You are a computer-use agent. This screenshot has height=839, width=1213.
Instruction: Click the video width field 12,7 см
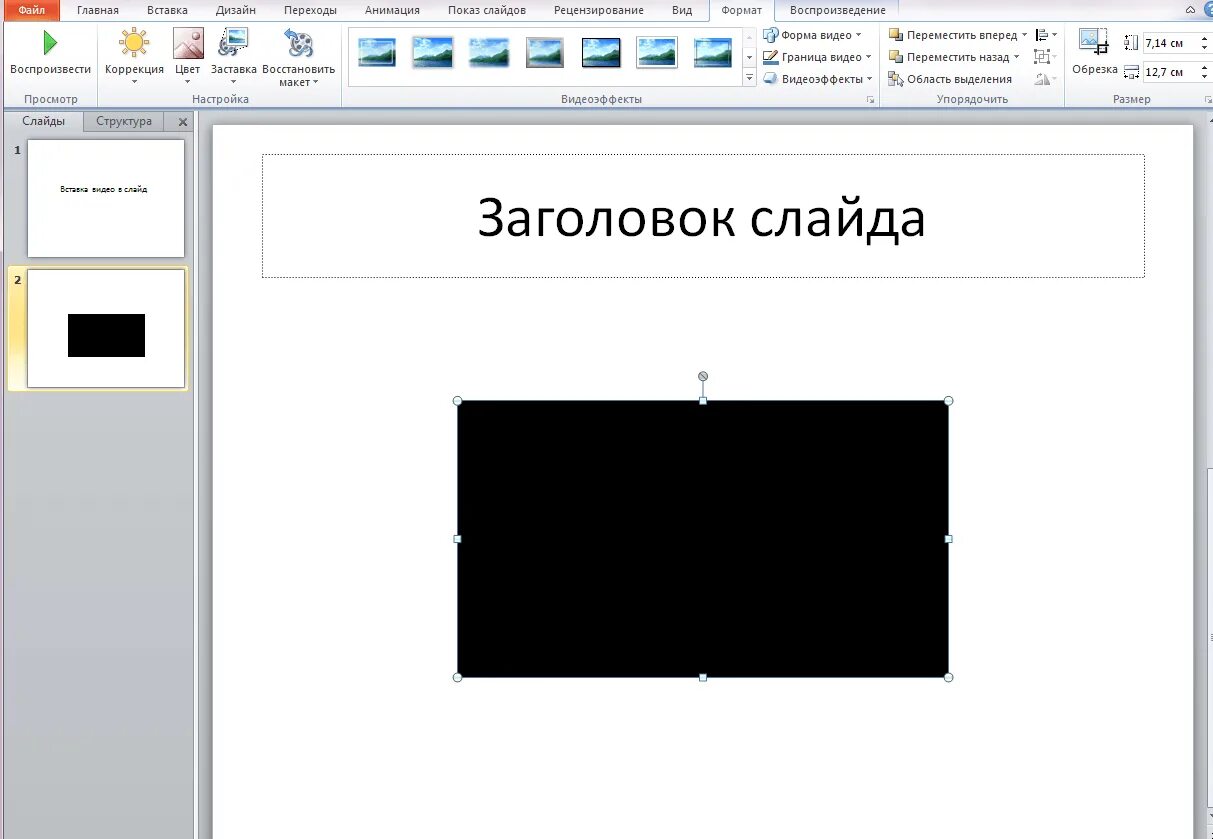tap(1169, 72)
